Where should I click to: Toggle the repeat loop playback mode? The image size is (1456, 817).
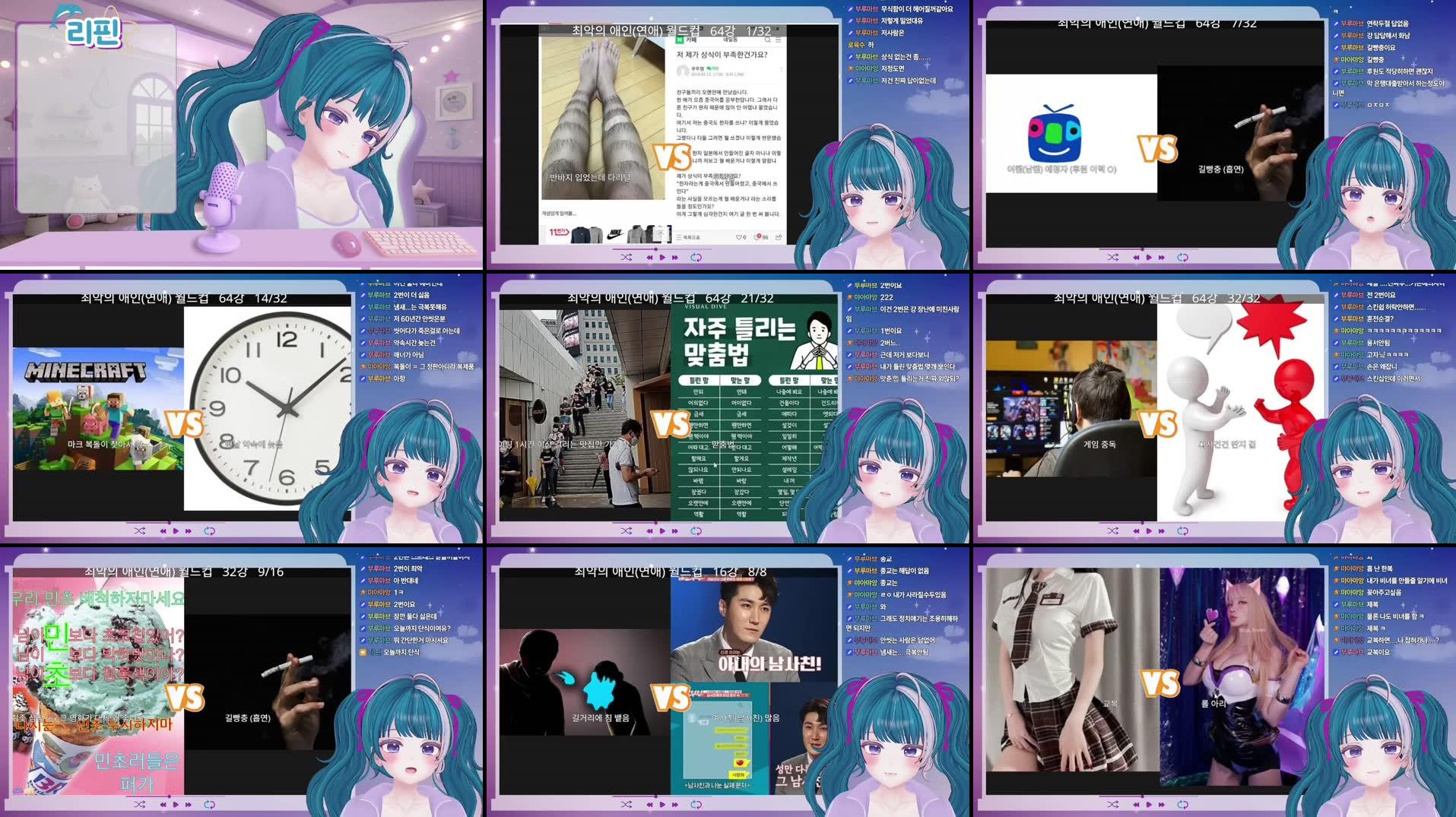[697, 258]
